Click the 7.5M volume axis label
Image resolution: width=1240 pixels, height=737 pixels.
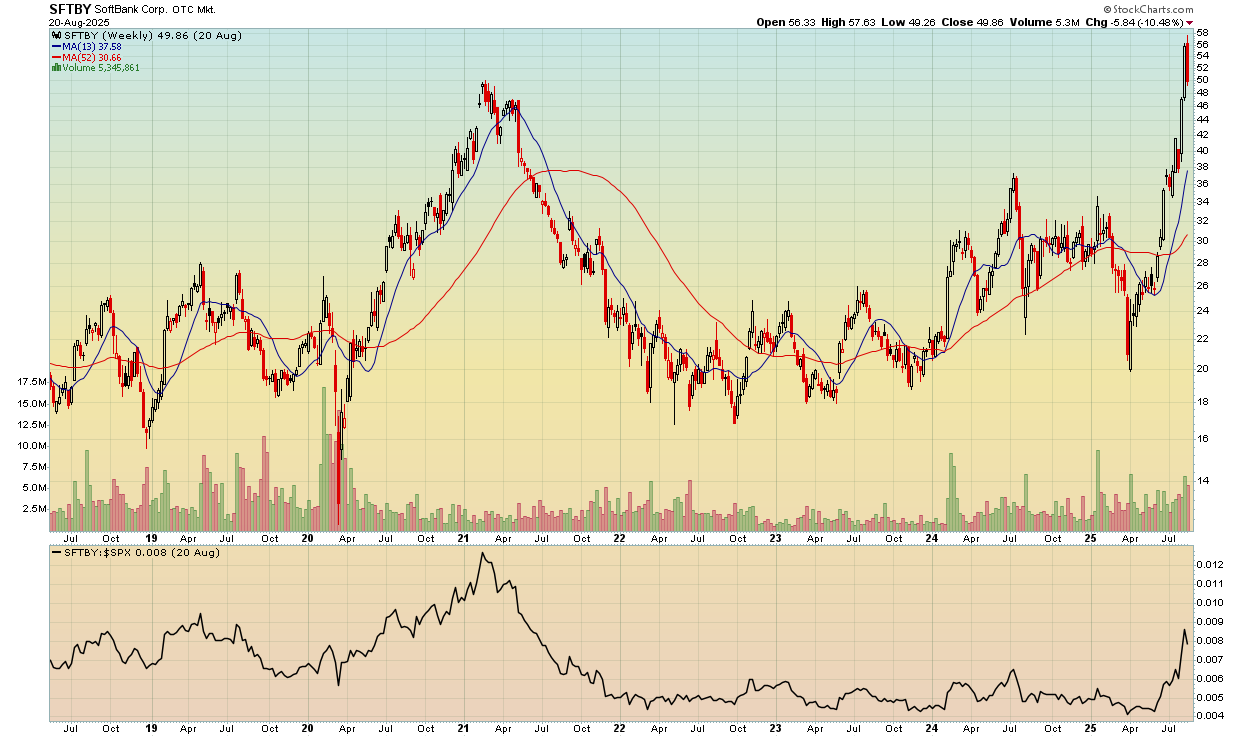tap(35, 466)
